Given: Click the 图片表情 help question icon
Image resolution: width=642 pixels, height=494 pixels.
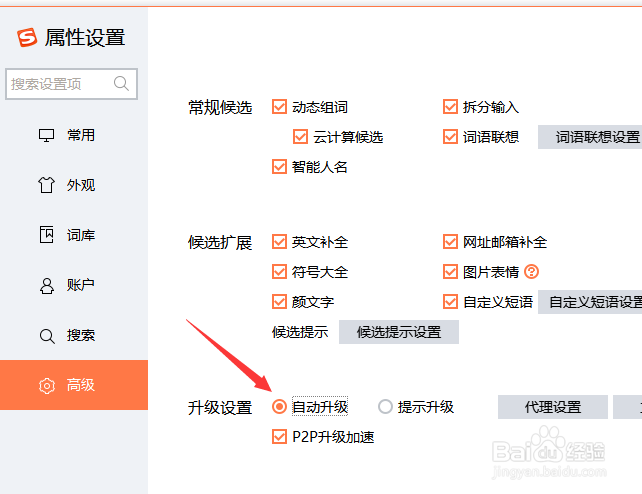Looking at the screenshot, I should pyautogui.click(x=532, y=271).
